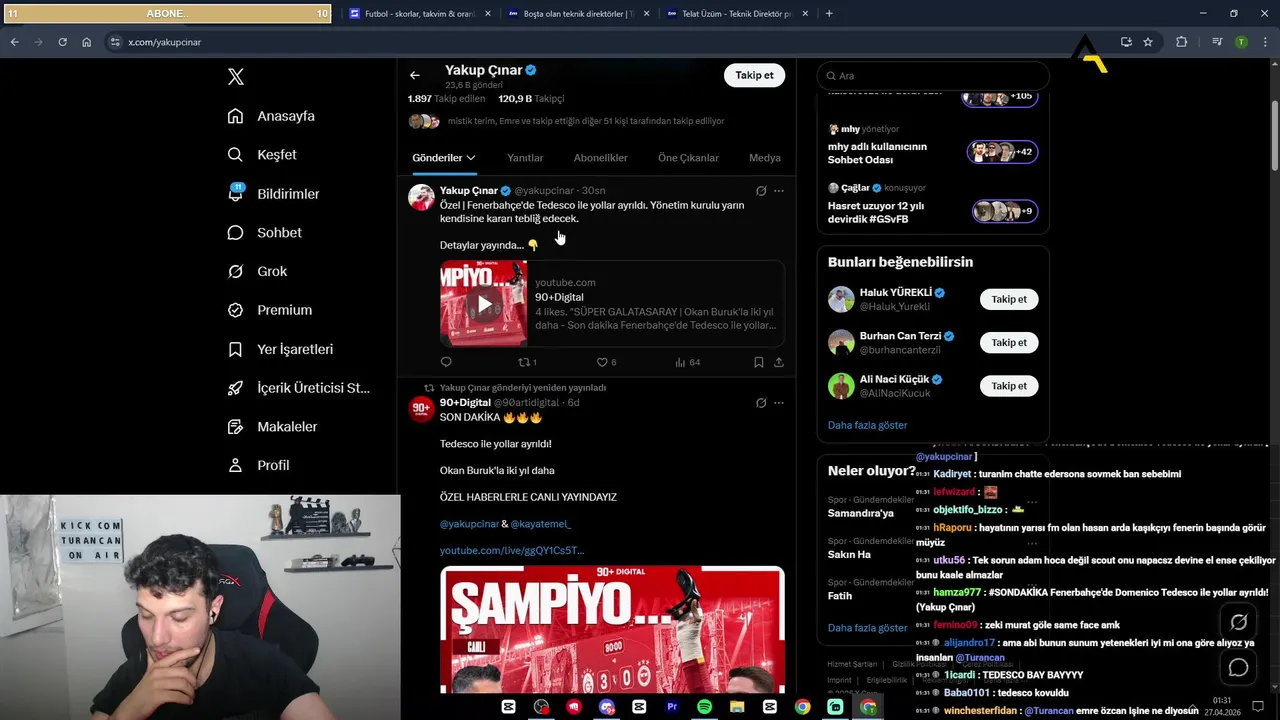Switch to Abonelikler tab
Viewport: 1280px width, 720px height.
[x=600, y=158]
